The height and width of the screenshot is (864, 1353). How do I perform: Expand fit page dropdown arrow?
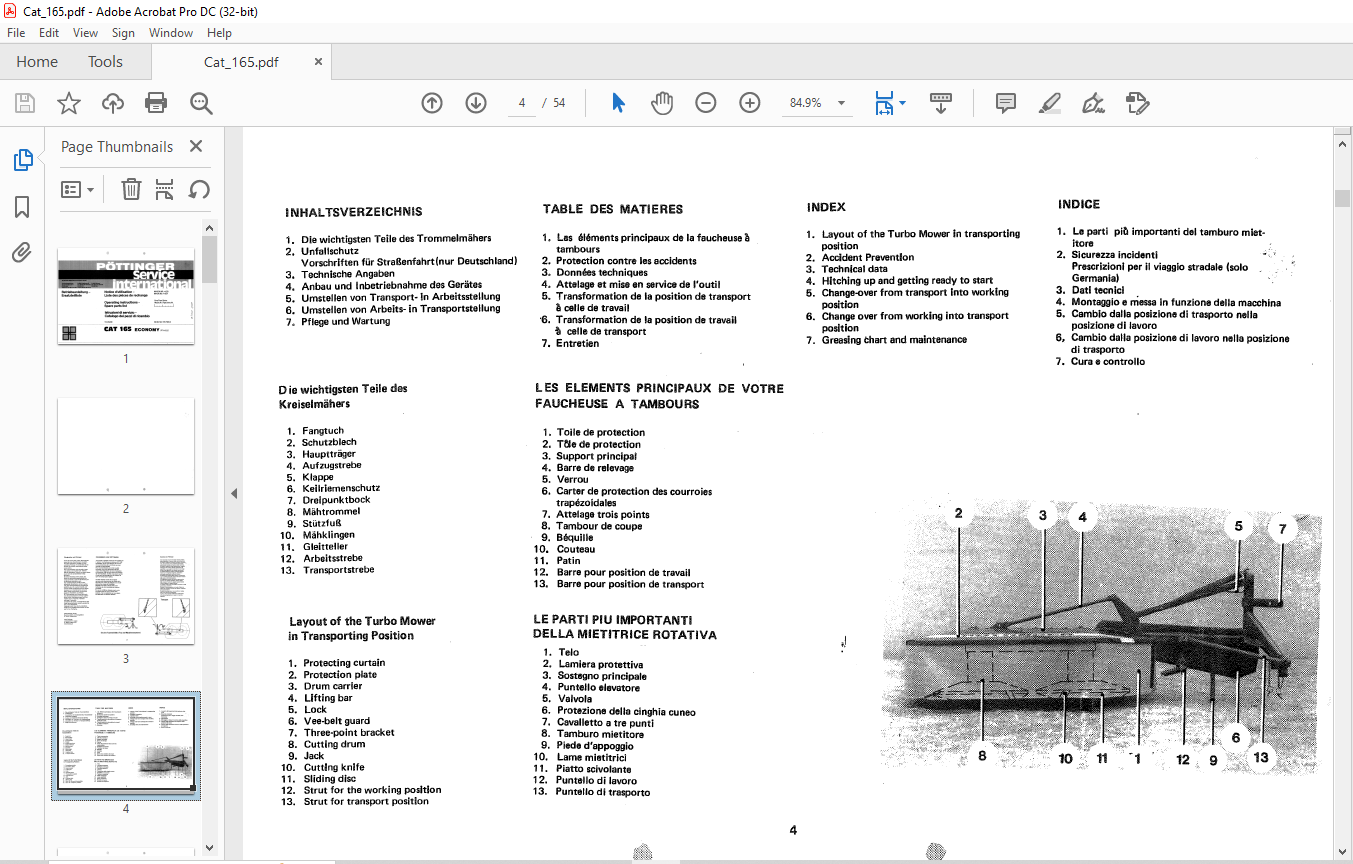pyautogui.click(x=902, y=103)
